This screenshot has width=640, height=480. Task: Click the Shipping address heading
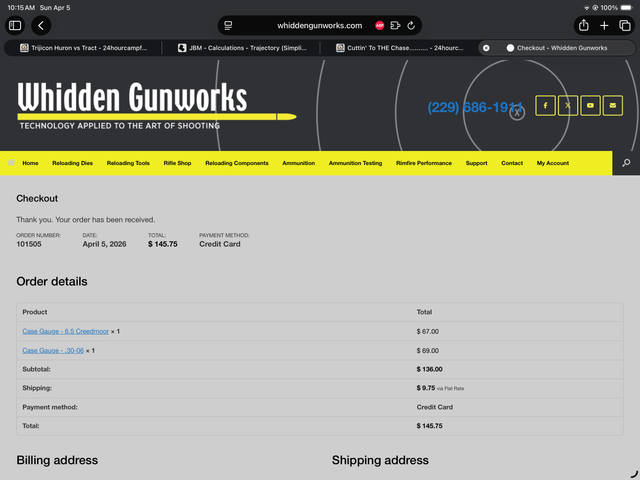coord(380,460)
